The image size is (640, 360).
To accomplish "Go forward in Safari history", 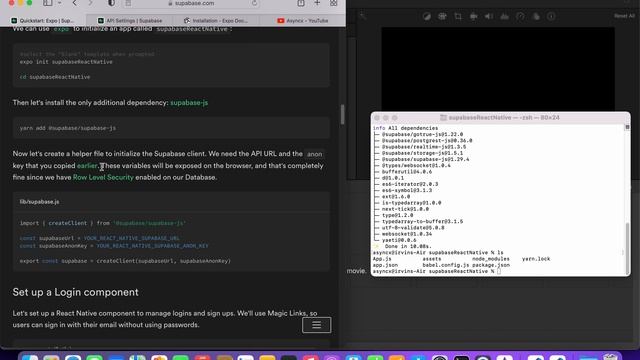I will pyautogui.click(x=90, y=3).
